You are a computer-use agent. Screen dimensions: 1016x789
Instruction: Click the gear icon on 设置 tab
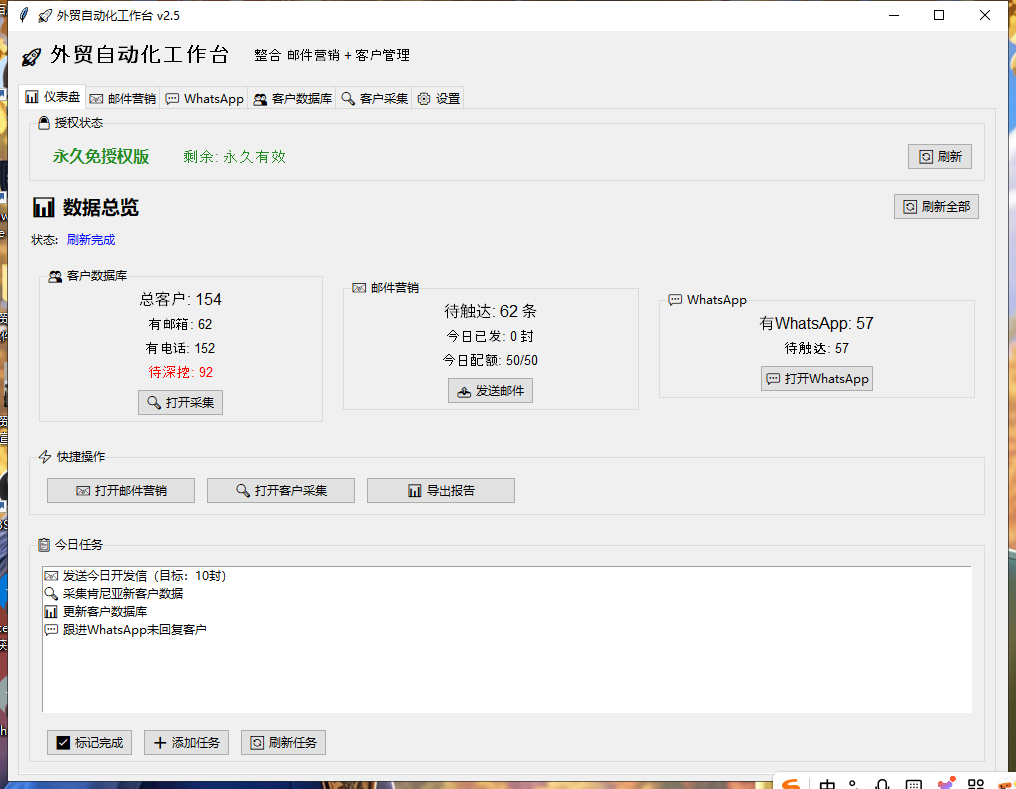pyautogui.click(x=424, y=98)
